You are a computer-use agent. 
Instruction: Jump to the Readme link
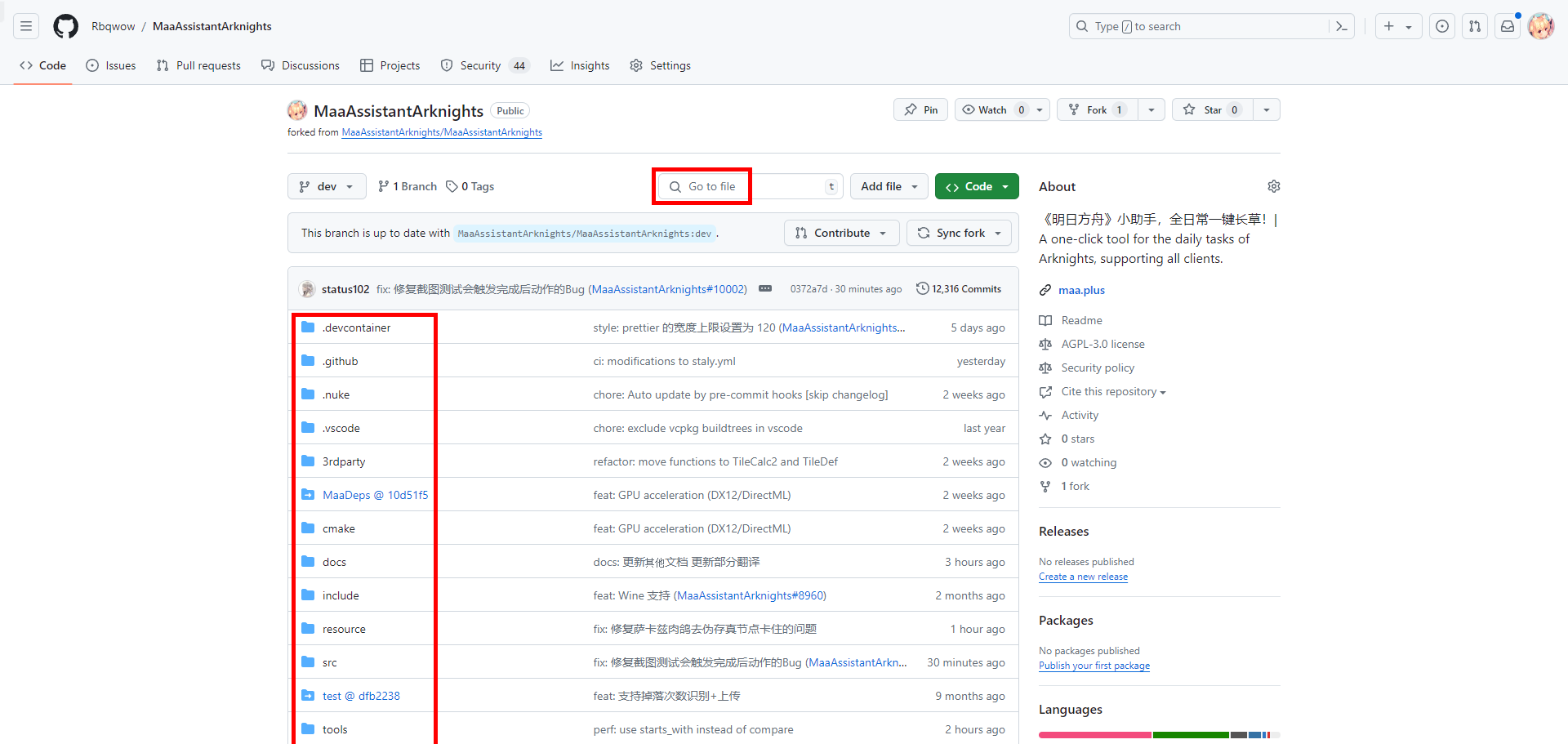(1081, 320)
